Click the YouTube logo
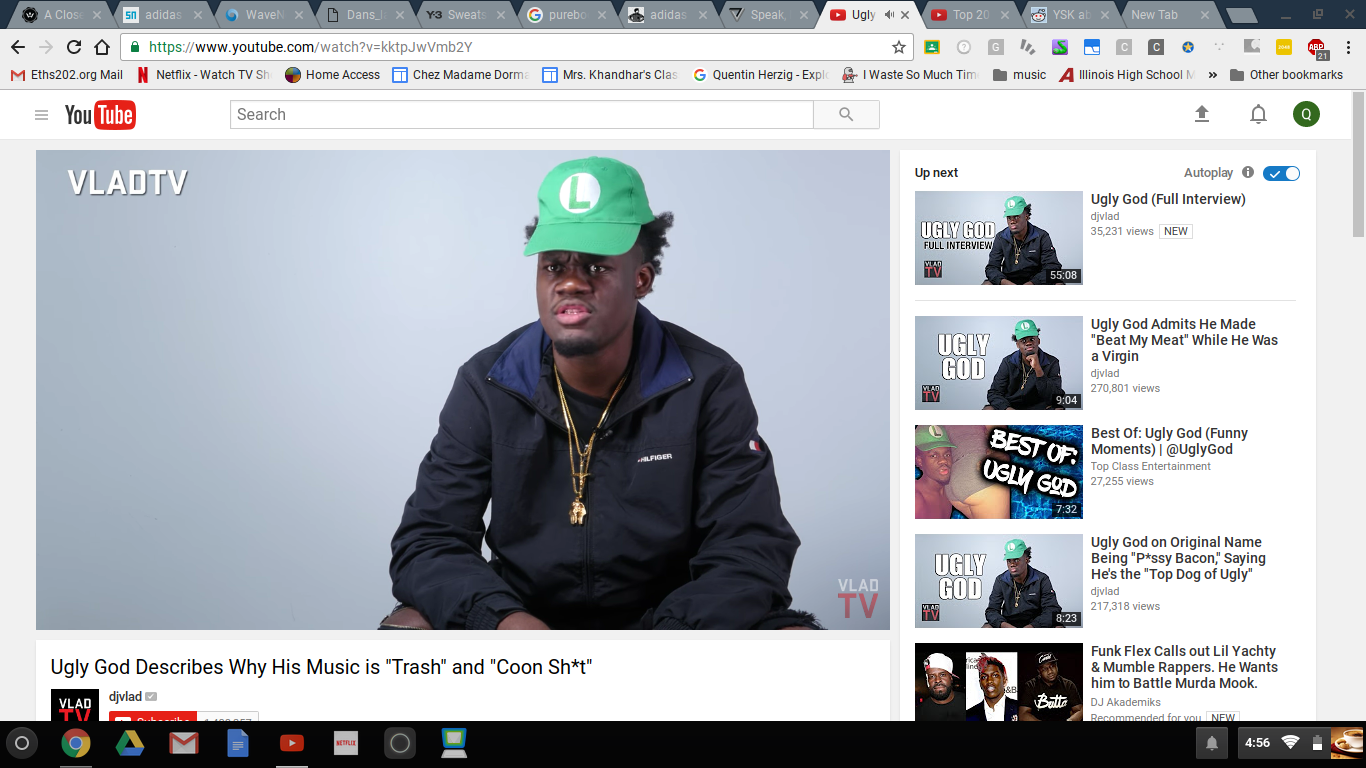 (x=100, y=115)
